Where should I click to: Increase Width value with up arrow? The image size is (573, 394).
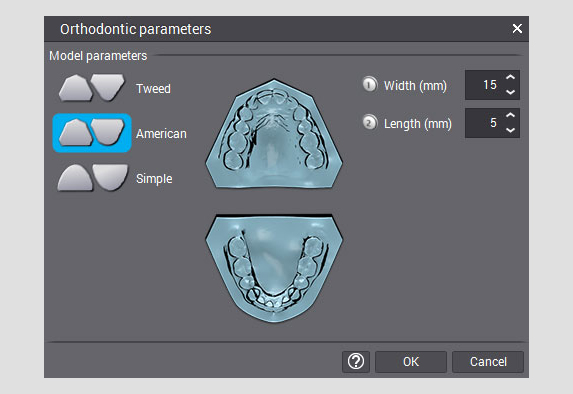(511, 77)
